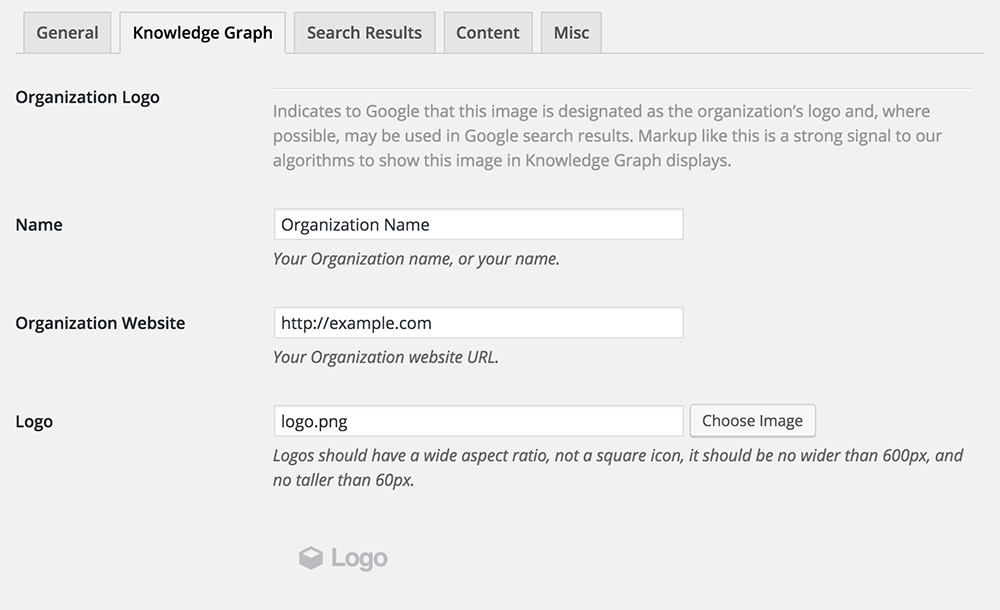Select the Knowledge Graph tab
Viewport: 1000px width, 610px height.
coord(202,33)
